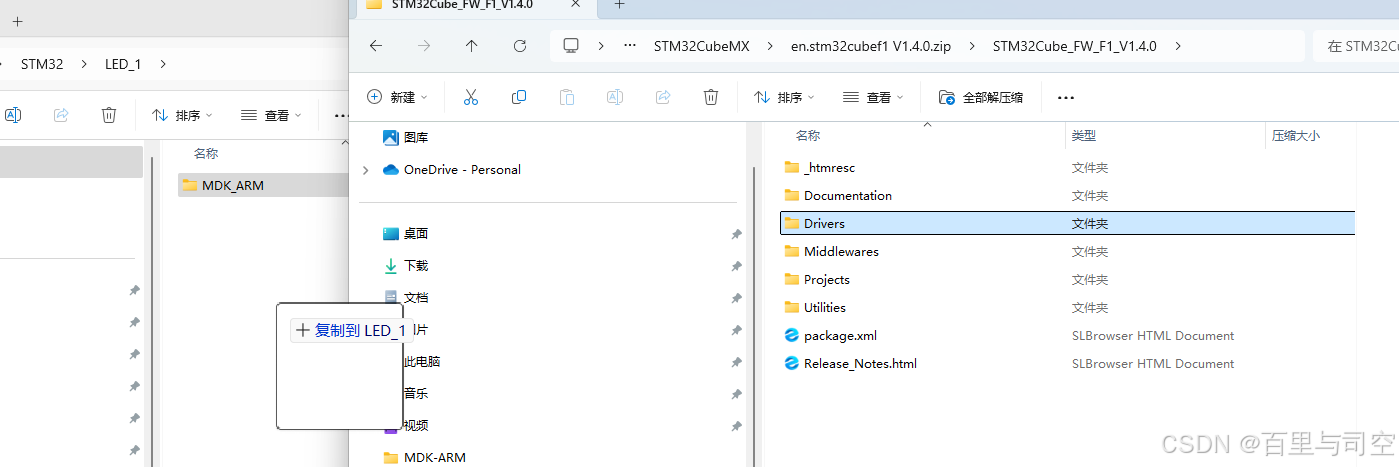Click the Copy icon in front window toolbar
Viewport: 1399px width, 467px height.
(519, 97)
